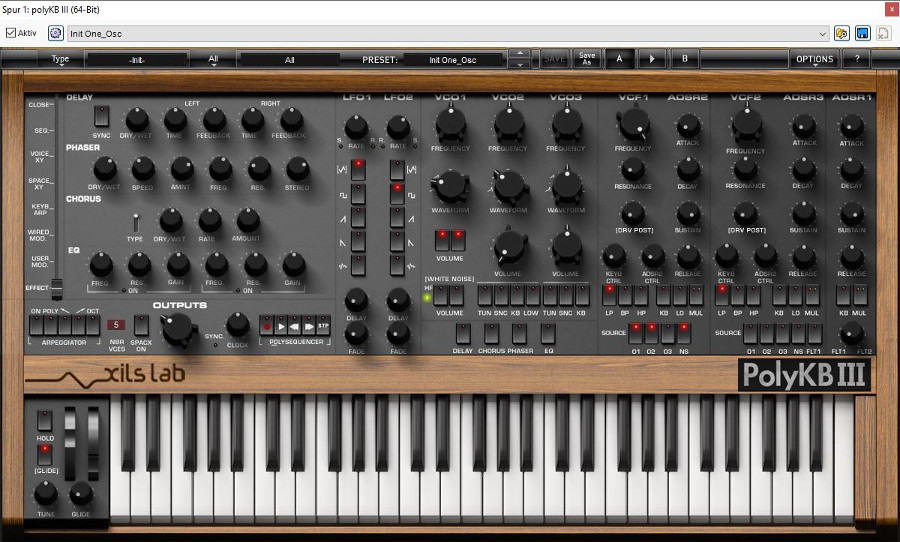Click the VCO2 WAVEFORM knob
The width and height of the screenshot is (900, 542).
[x=509, y=186]
